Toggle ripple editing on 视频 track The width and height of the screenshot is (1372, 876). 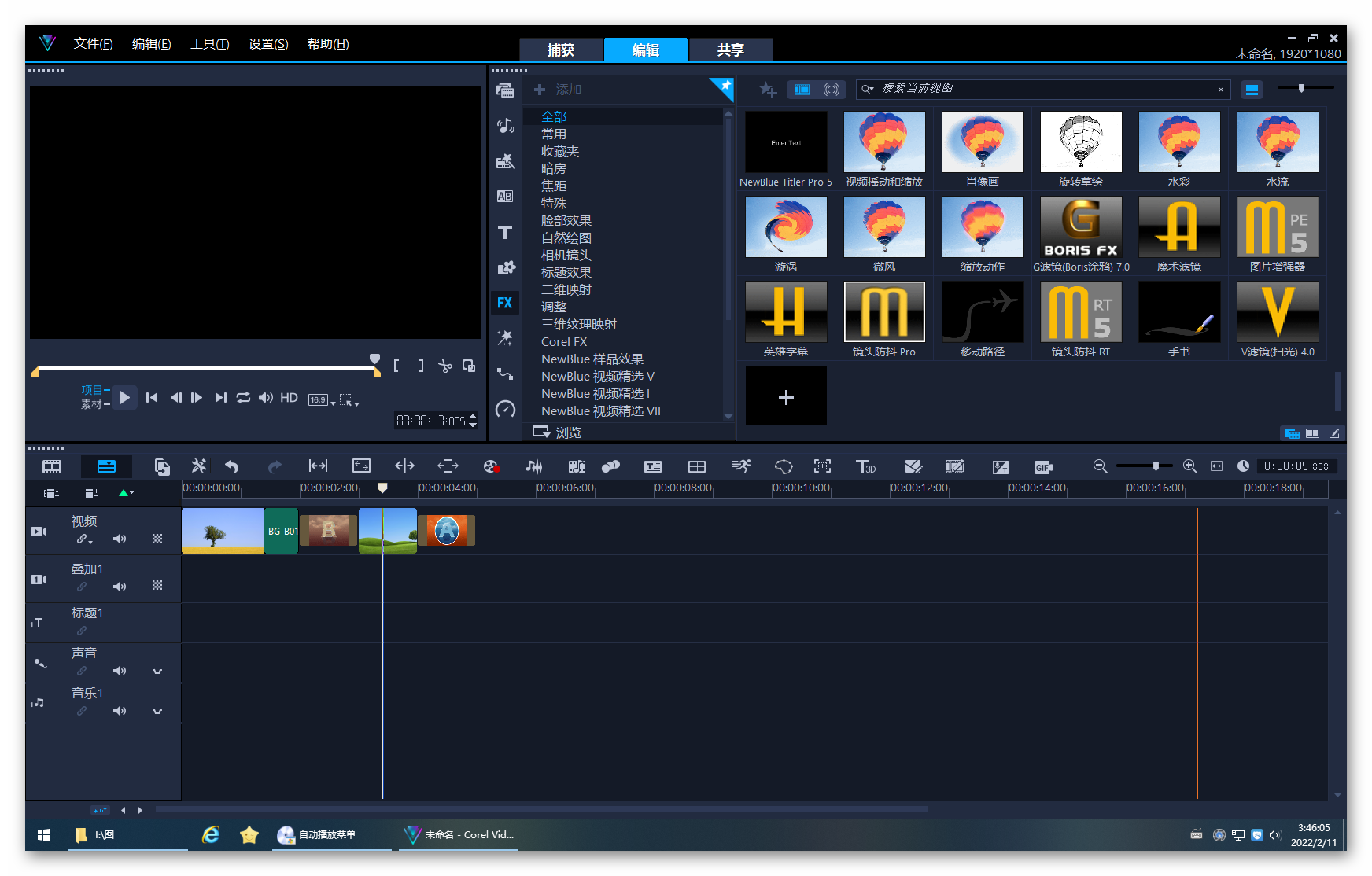[x=84, y=539]
